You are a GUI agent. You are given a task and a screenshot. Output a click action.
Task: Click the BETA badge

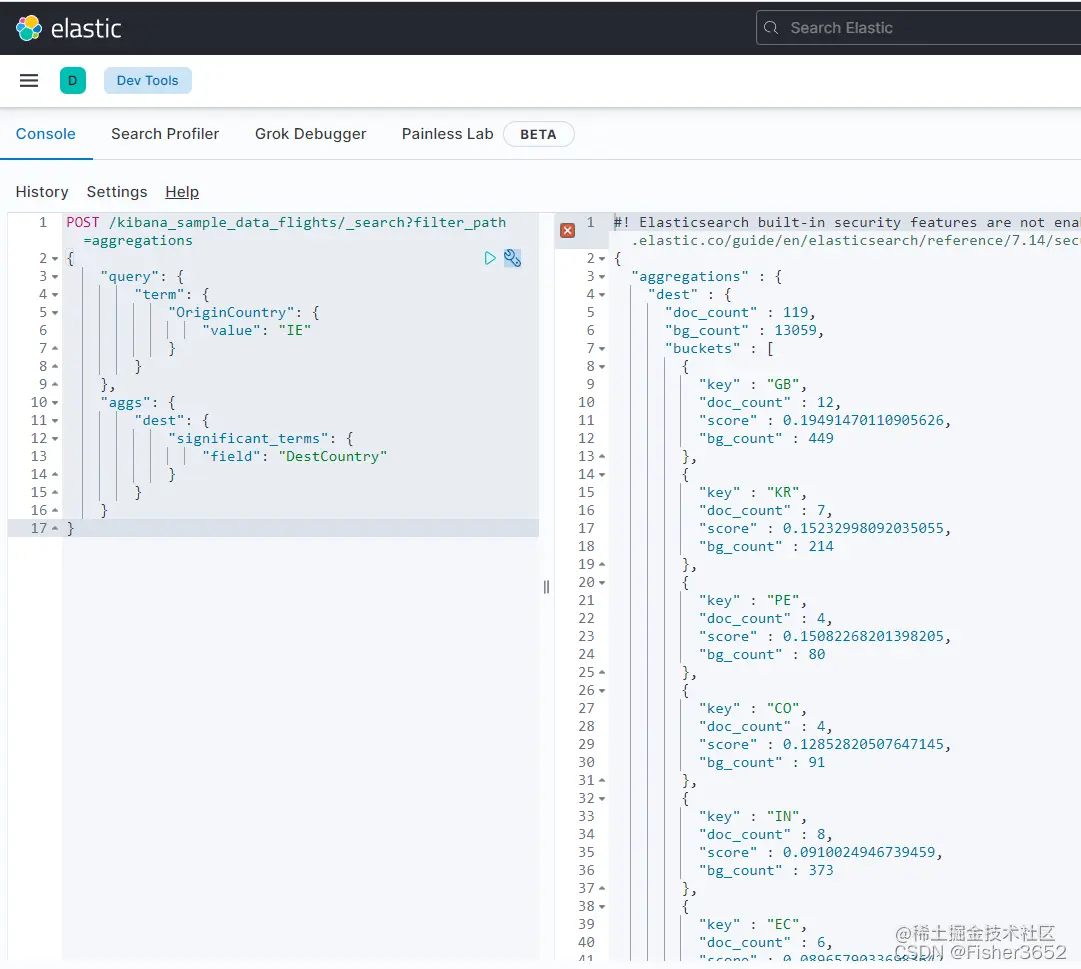(538, 134)
